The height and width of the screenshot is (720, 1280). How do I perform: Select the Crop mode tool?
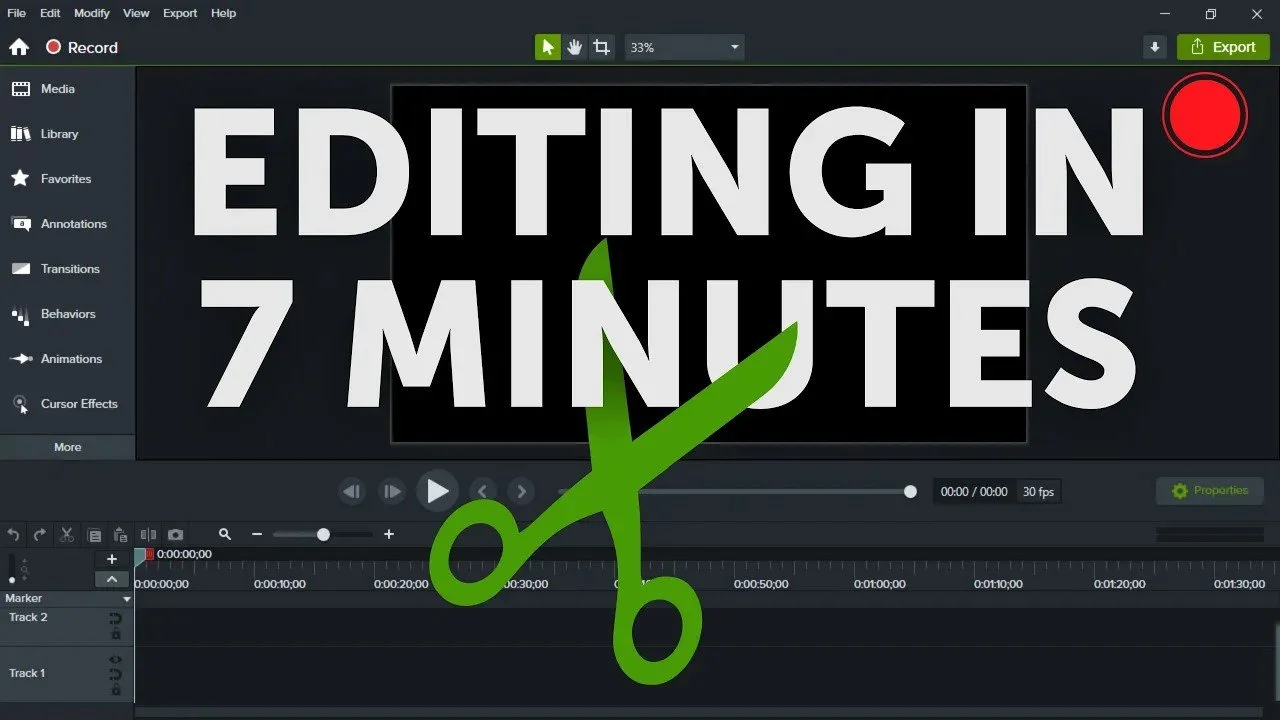[601, 47]
